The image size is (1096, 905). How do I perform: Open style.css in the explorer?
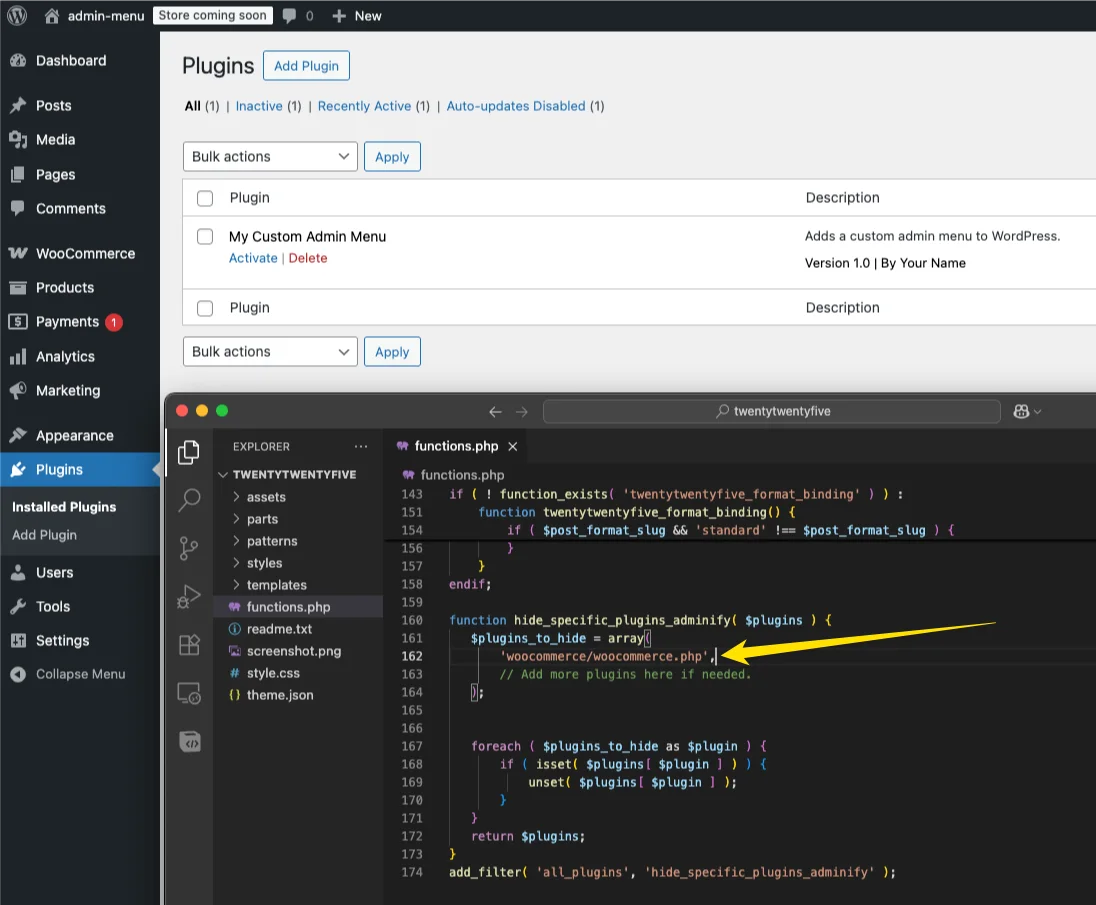pos(273,673)
